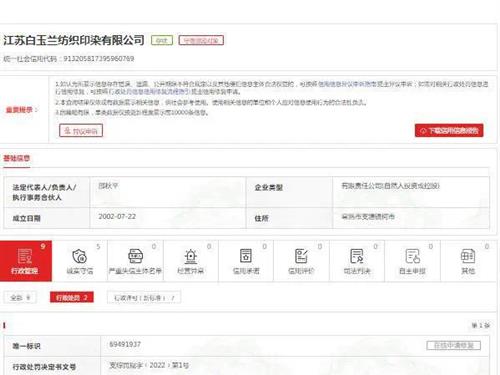Open the 信用评价 pencil icon tab
Viewport: 500px width, 375px height.
click(301, 261)
